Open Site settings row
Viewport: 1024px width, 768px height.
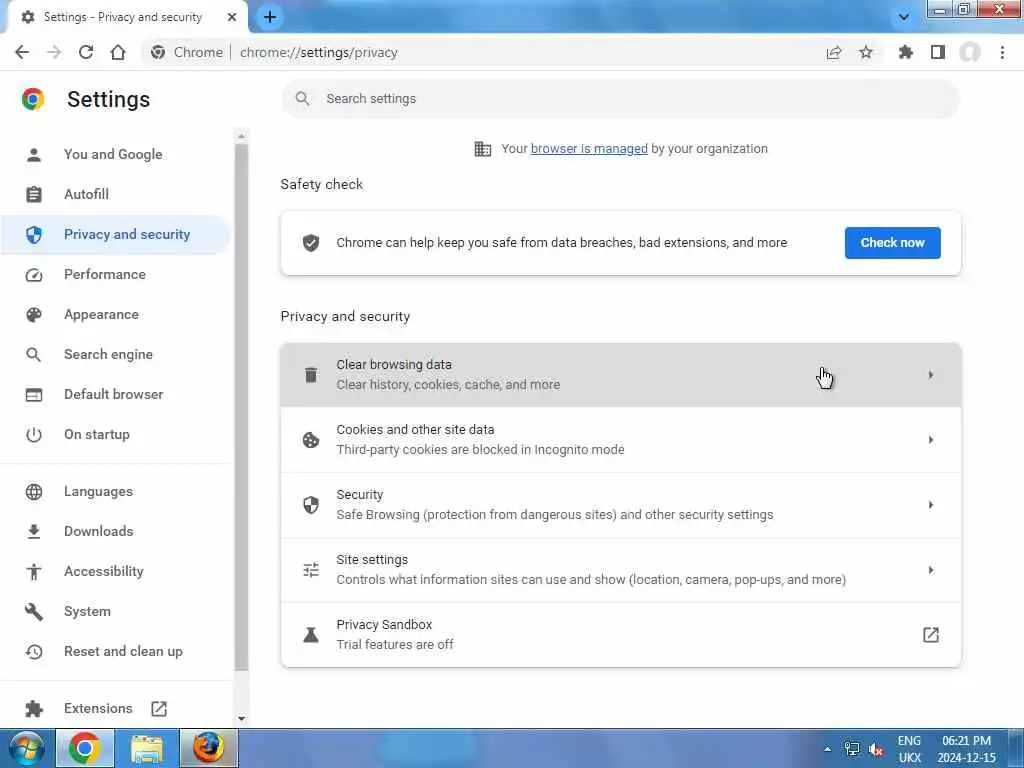click(x=620, y=569)
